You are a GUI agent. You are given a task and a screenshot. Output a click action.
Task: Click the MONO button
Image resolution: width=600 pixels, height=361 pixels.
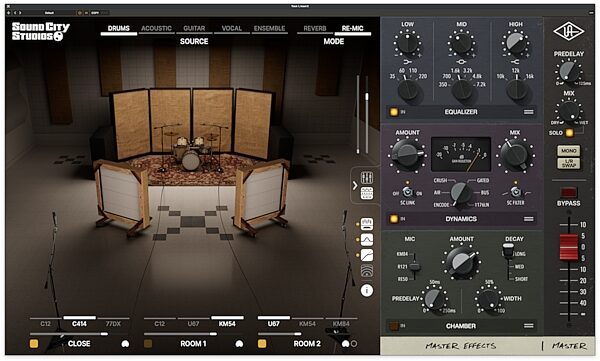click(x=569, y=151)
